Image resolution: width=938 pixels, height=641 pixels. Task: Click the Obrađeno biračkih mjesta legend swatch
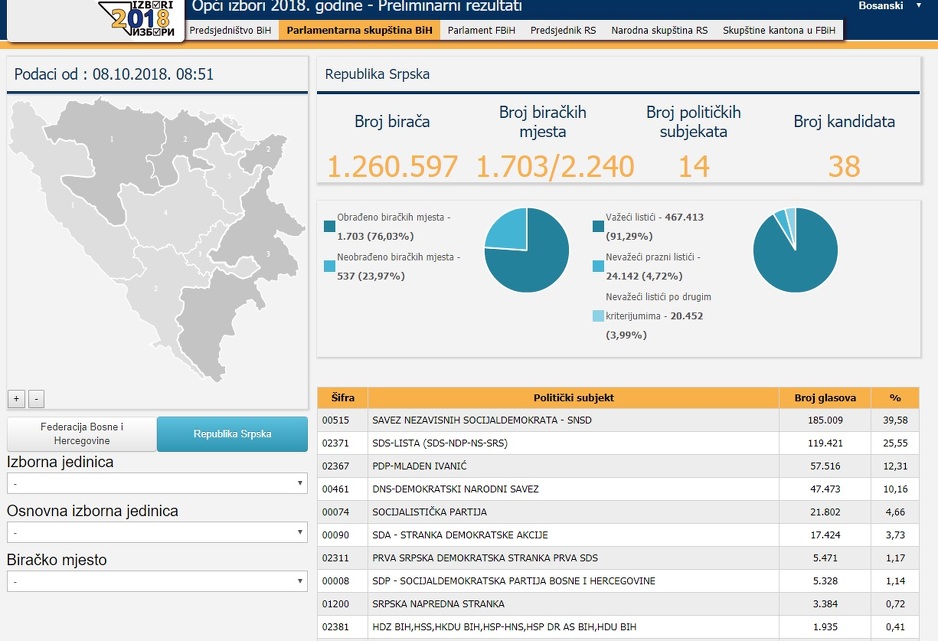click(330, 227)
